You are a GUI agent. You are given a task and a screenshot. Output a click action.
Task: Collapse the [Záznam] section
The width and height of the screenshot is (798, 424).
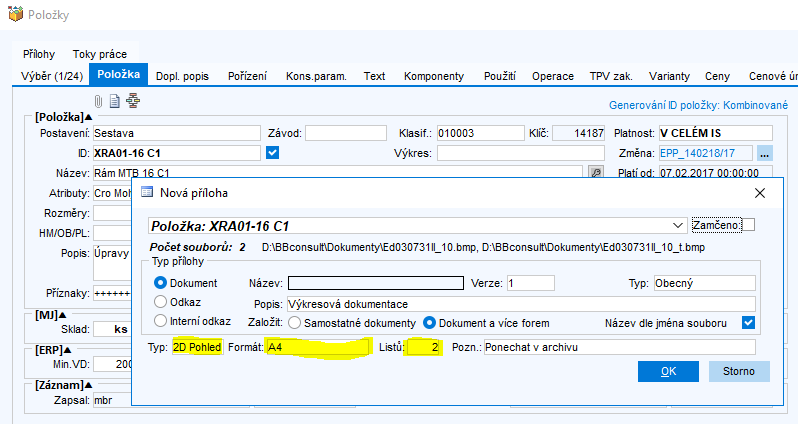point(88,385)
